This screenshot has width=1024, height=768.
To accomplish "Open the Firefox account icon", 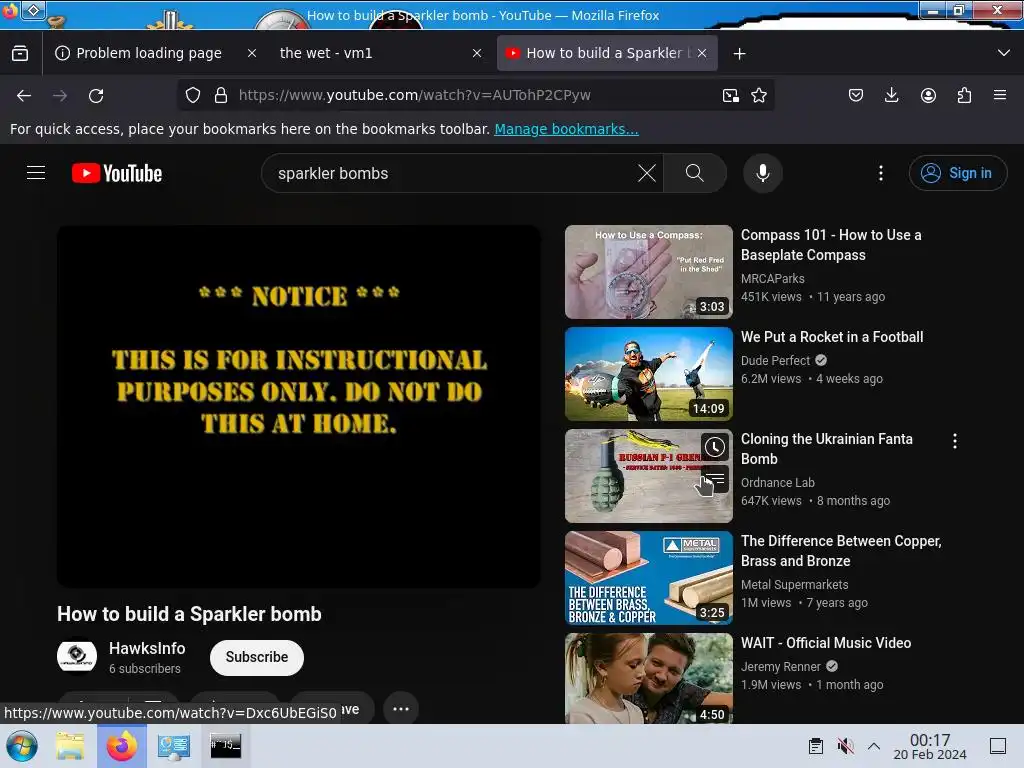I will click(928, 95).
